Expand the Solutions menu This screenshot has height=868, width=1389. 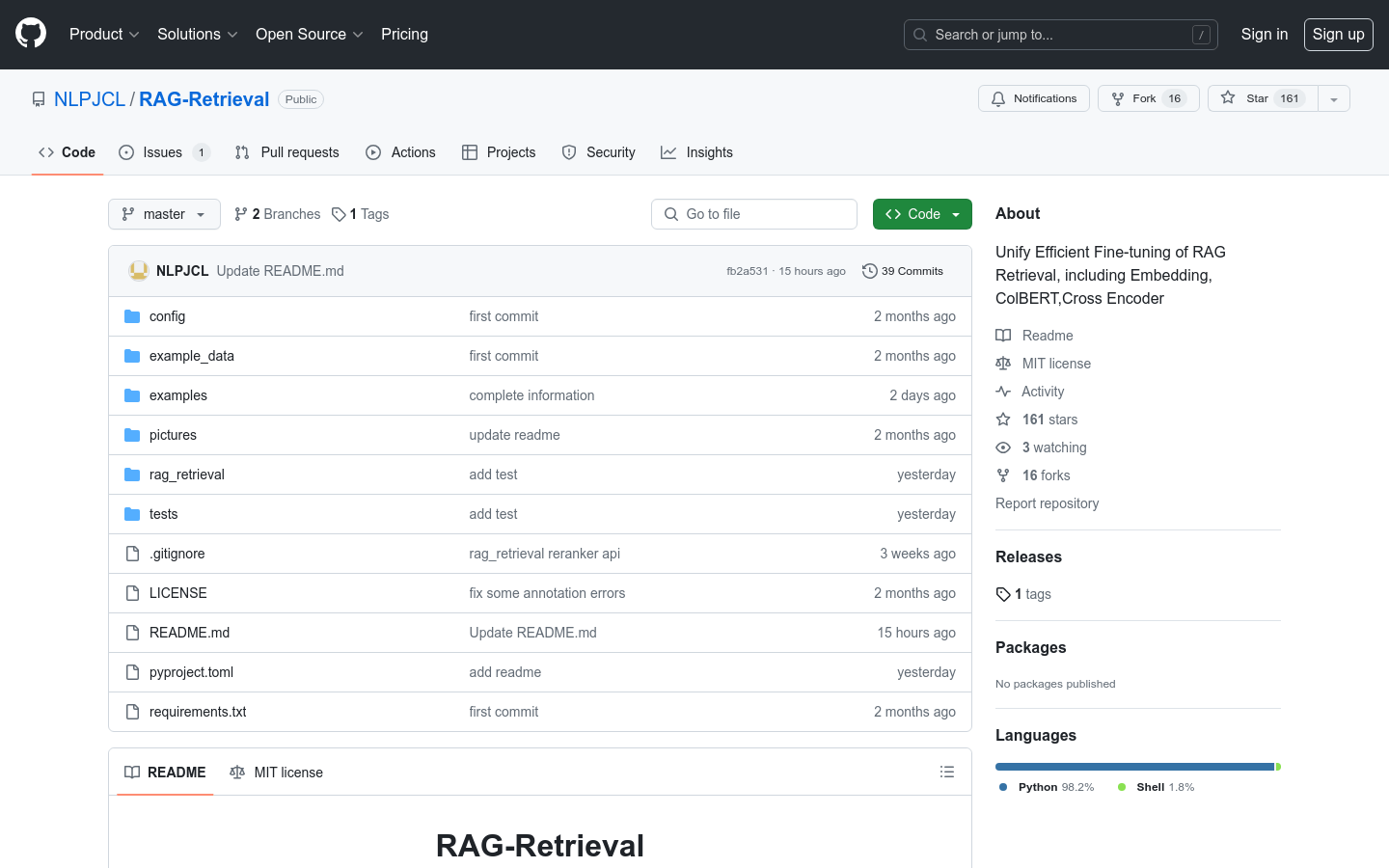197,34
